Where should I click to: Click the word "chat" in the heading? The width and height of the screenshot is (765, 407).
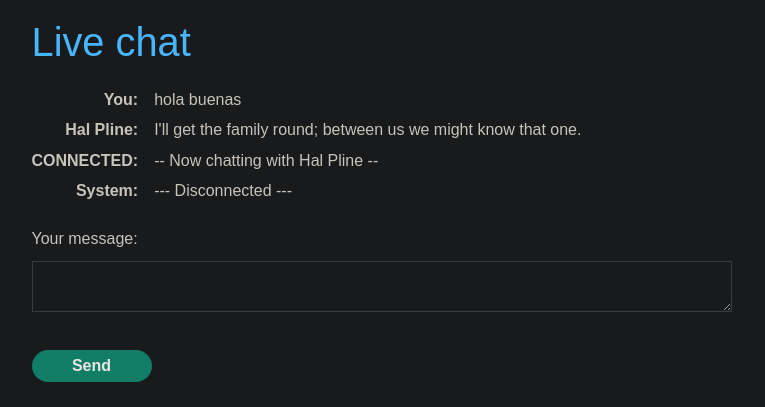point(153,43)
